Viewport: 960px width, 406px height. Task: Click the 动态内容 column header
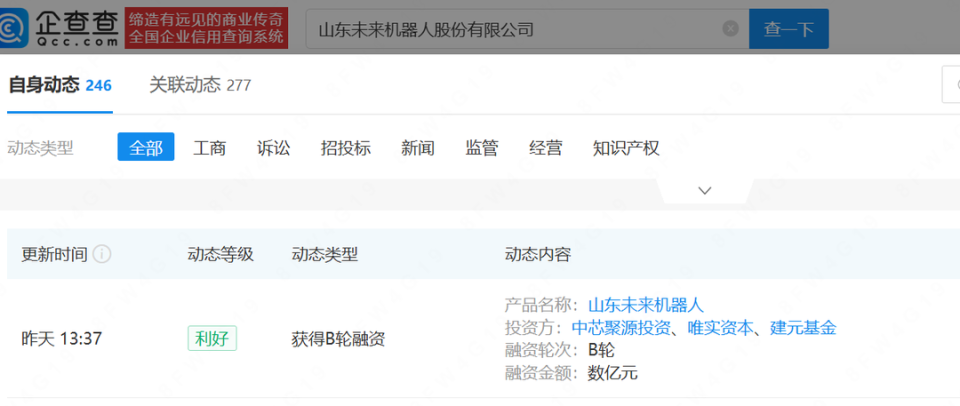coord(538,254)
